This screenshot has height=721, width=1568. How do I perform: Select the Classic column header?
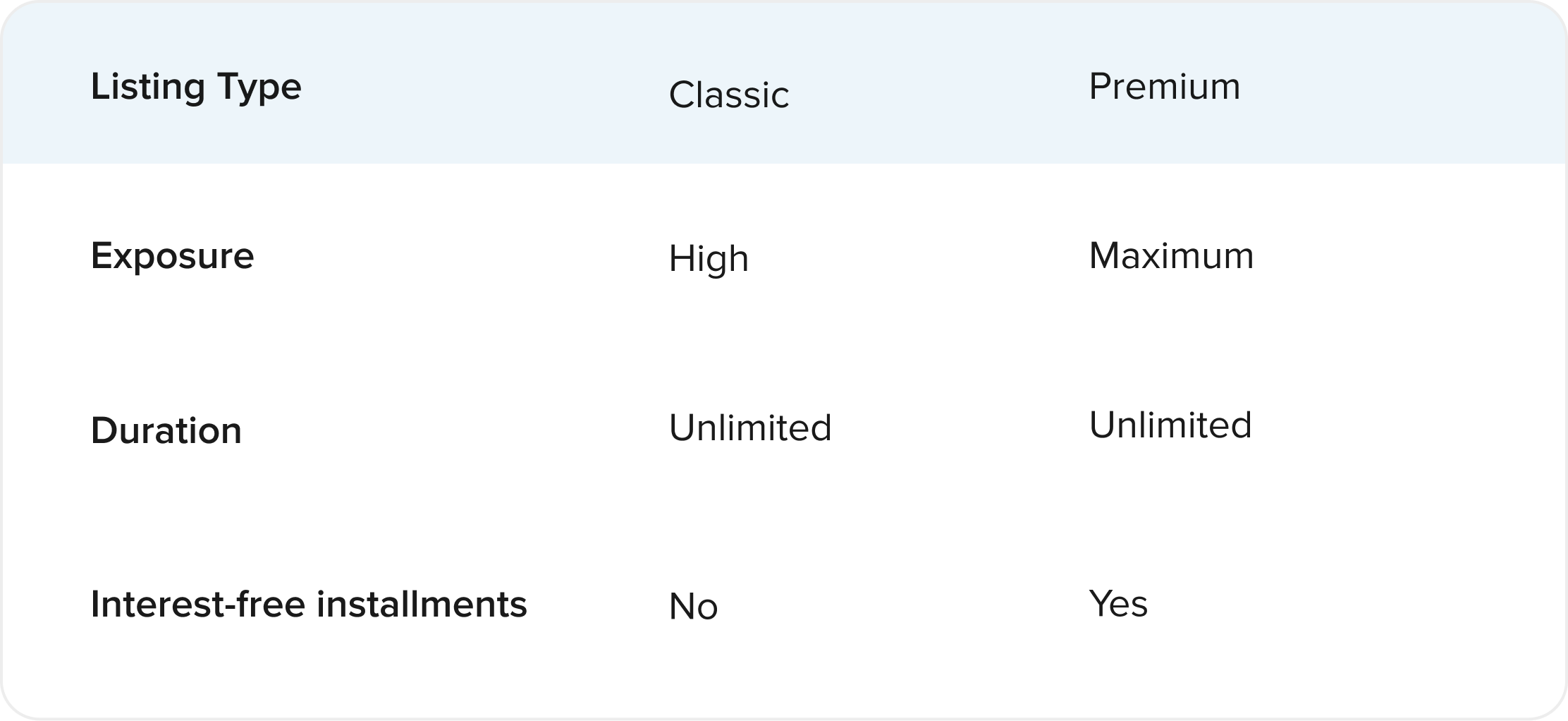[x=729, y=95]
